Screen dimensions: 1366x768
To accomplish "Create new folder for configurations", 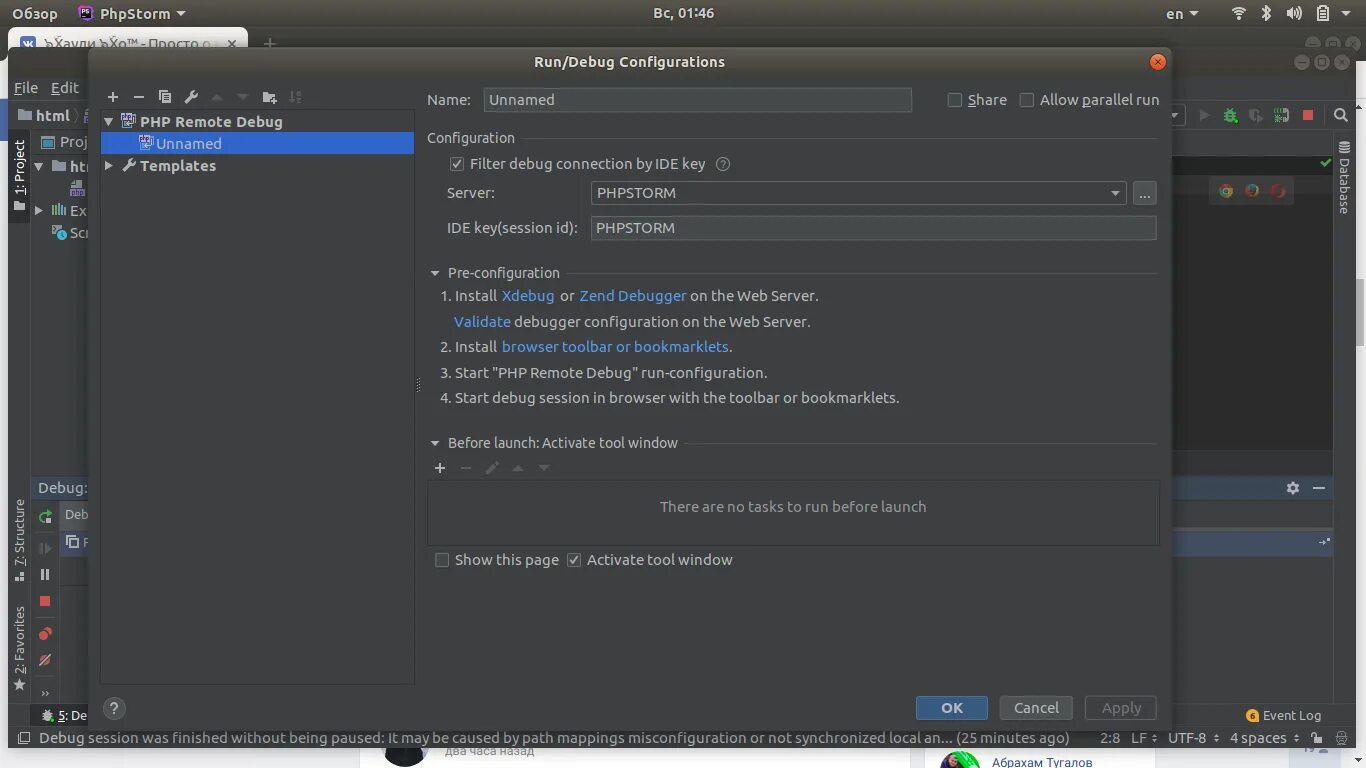I will tap(269, 97).
